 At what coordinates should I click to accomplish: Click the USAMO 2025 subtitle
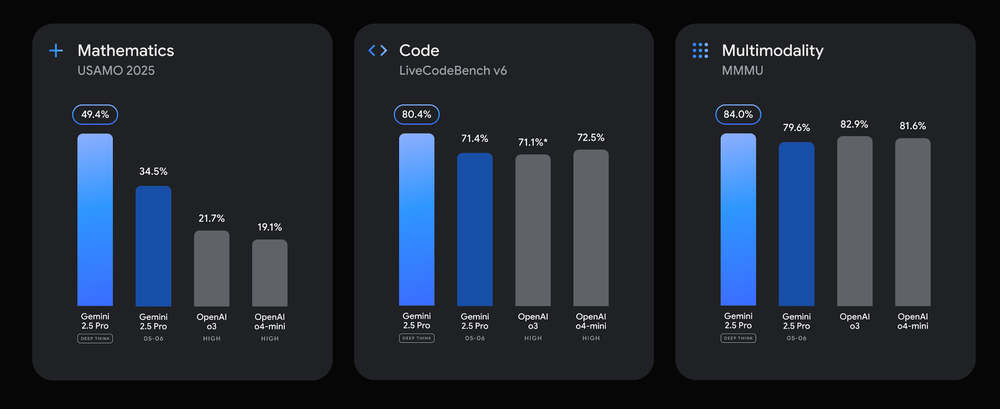(116, 70)
